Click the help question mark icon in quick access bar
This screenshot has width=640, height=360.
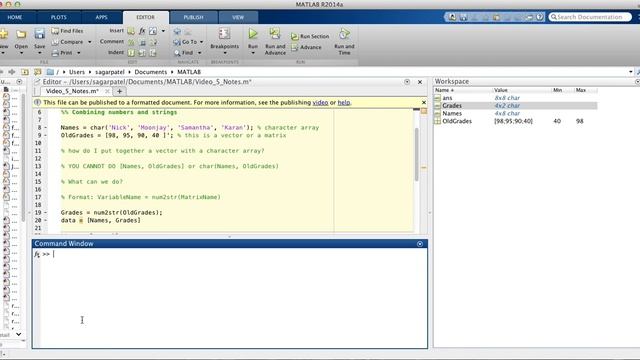click(x=540, y=17)
